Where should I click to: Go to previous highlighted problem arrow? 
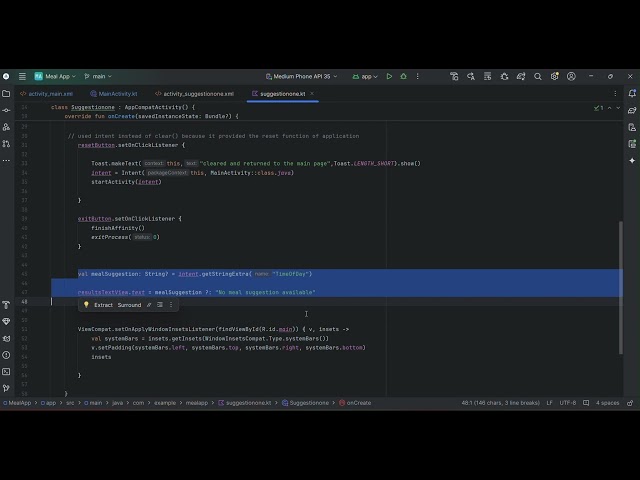[609, 108]
